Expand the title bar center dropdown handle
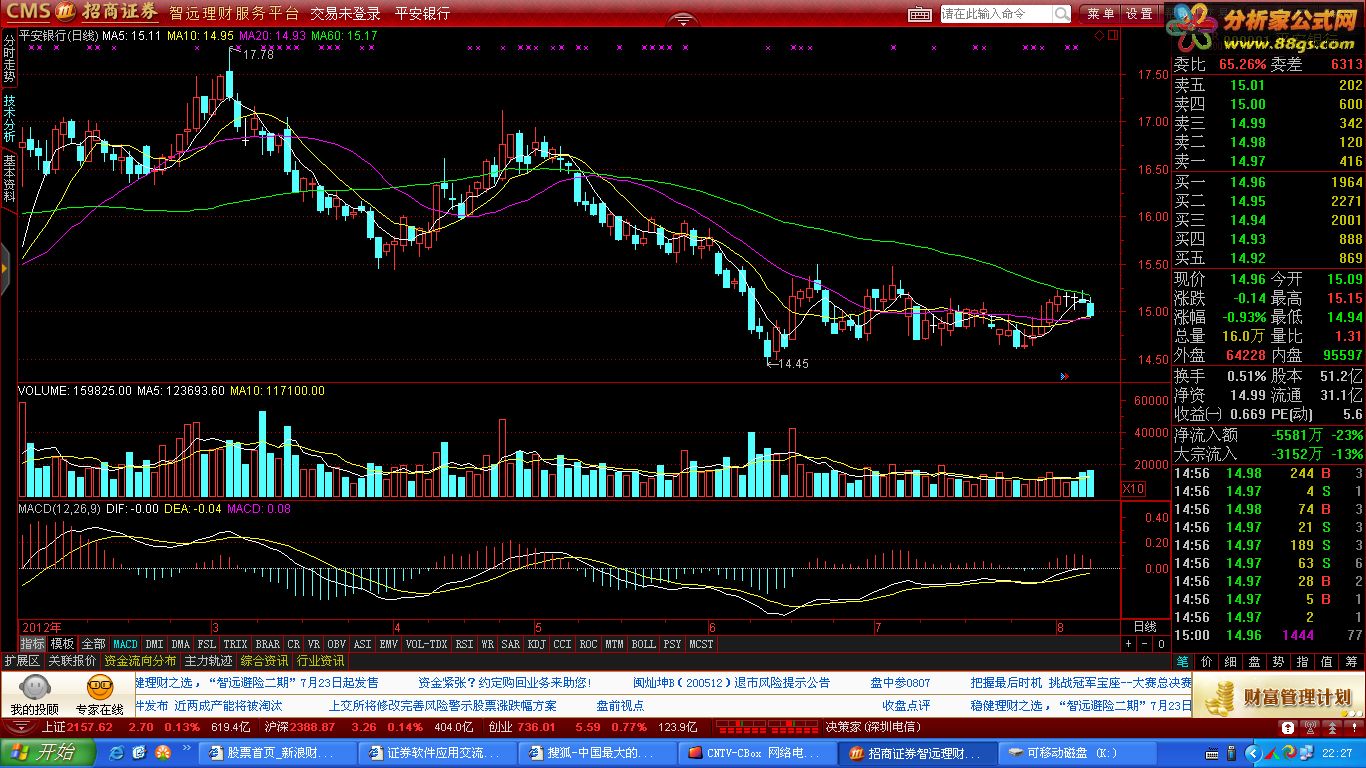 [682, 19]
